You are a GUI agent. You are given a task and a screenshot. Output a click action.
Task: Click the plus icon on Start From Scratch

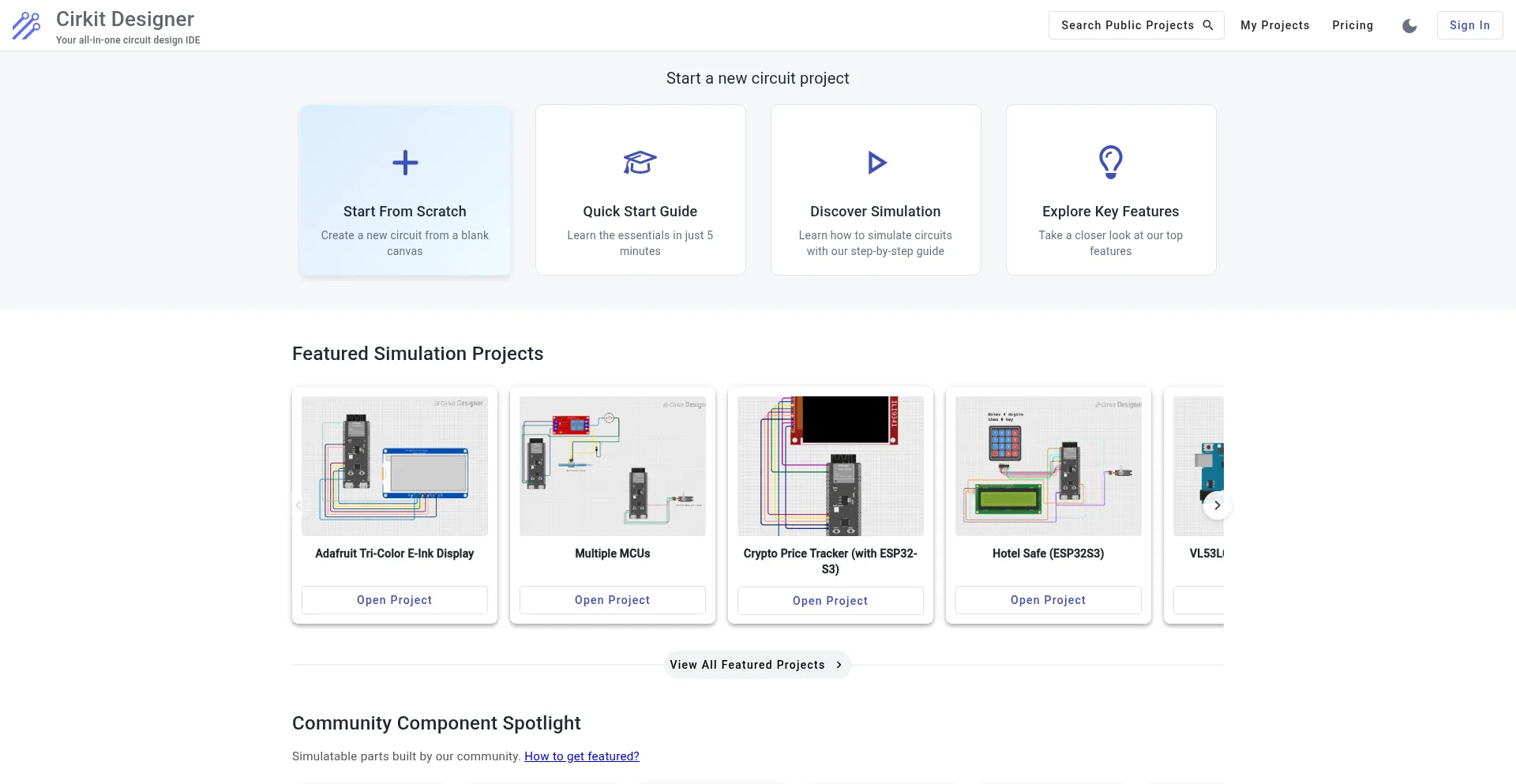click(x=405, y=163)
